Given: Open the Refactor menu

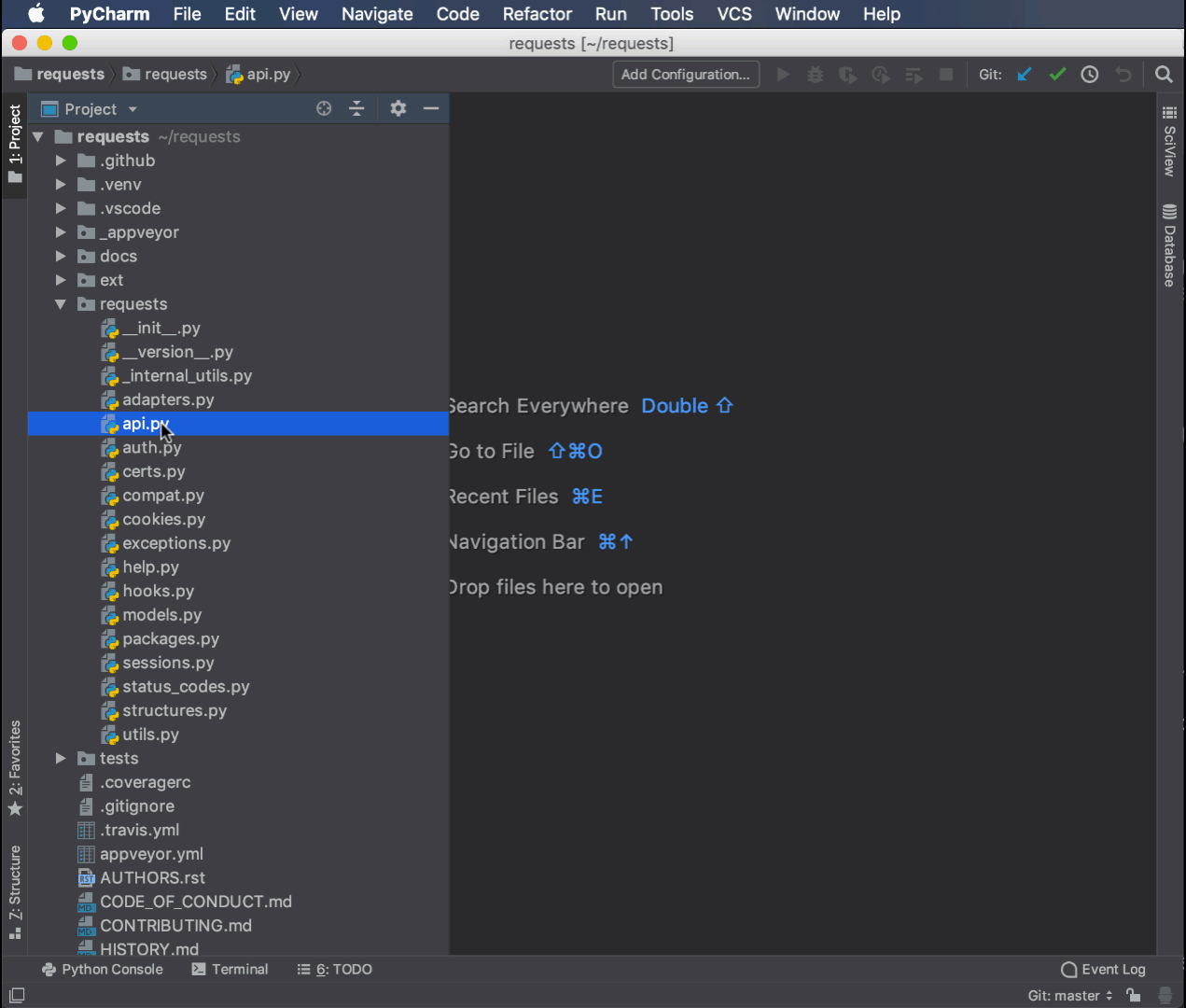Looking at the screenshot, I should [x=537, y=14].
